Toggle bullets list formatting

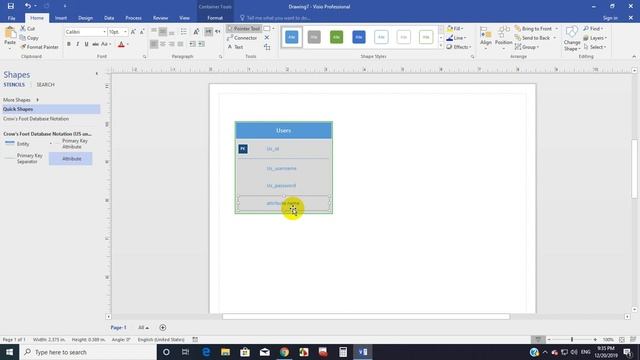pos(184,32)
